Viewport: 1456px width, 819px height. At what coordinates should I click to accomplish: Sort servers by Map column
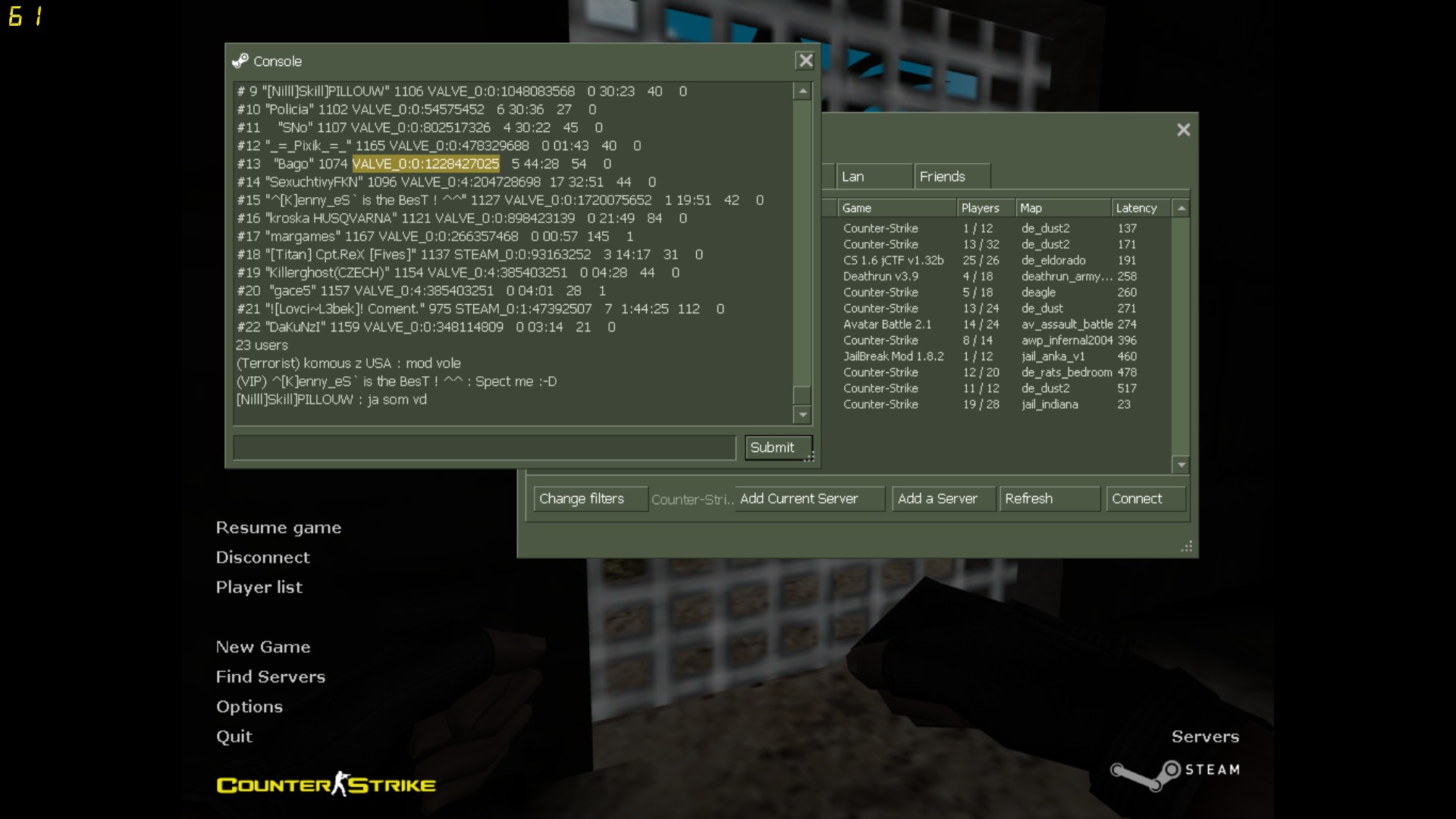1063,208
